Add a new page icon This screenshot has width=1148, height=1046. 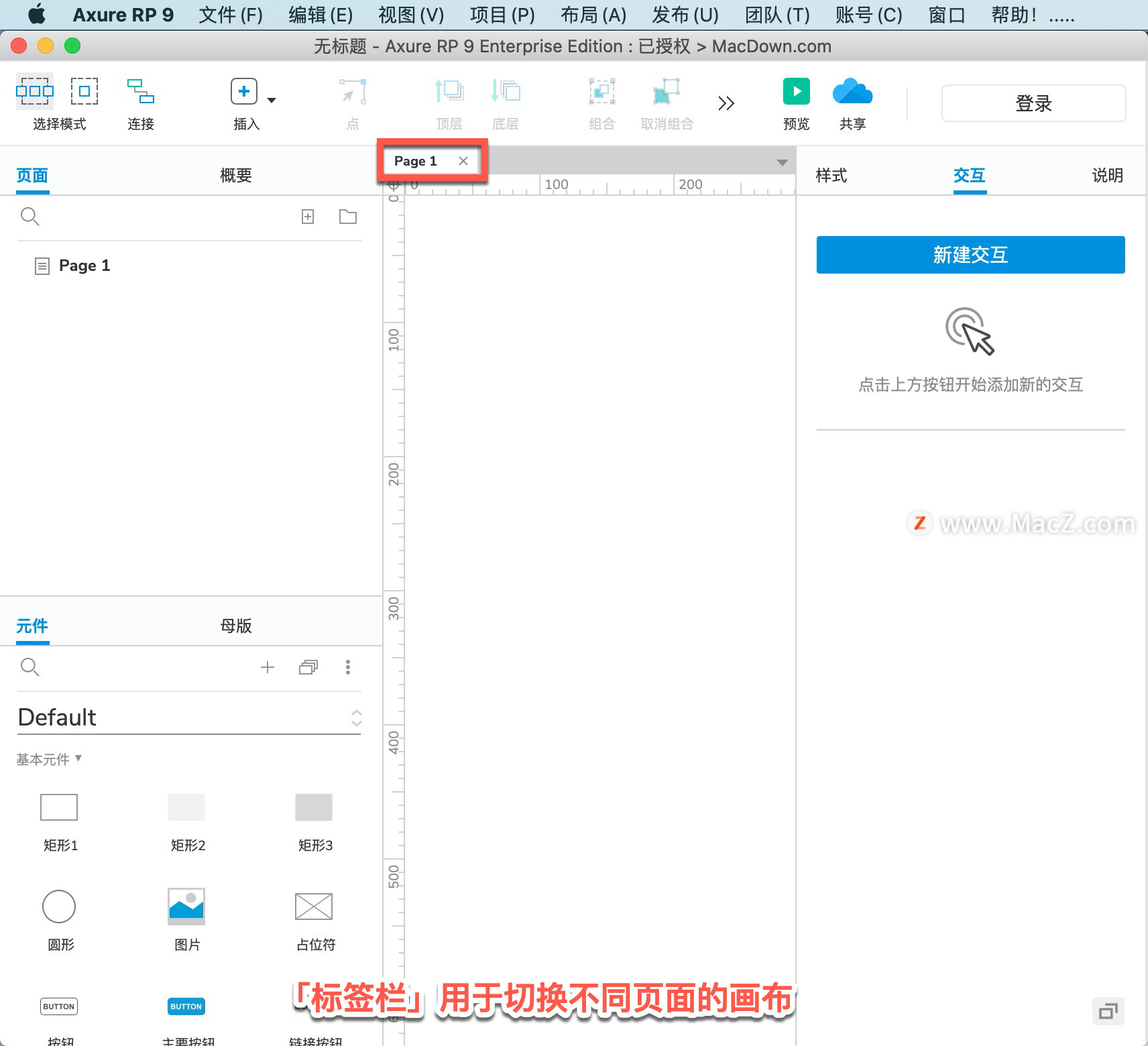coord(308,217)
